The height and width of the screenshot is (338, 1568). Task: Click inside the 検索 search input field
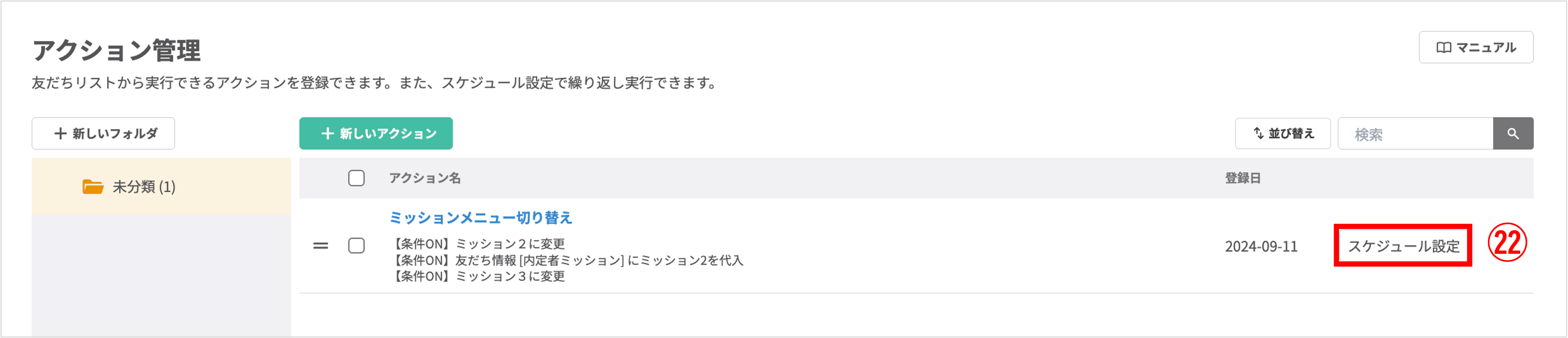coord(1412,133)
